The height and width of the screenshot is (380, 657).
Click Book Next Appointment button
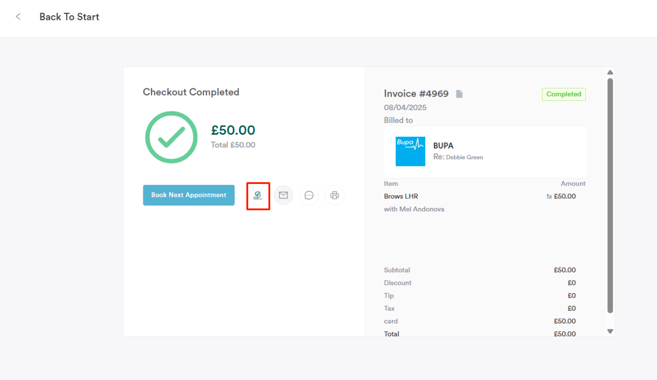click(189, 195)
